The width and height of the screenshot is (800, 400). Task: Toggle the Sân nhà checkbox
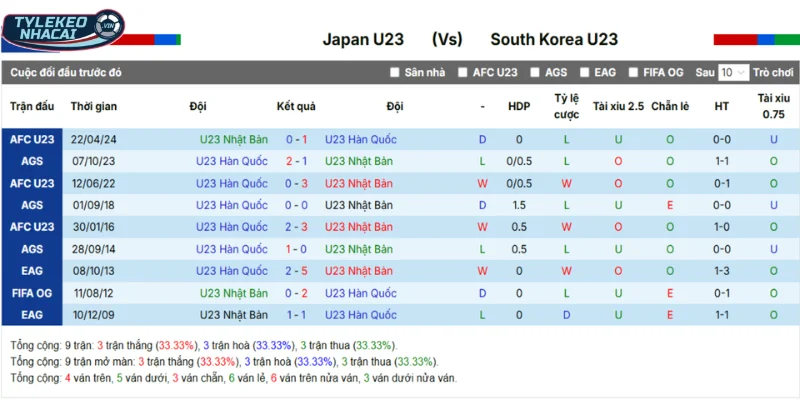pyautogui.click(x=394, y=73)
